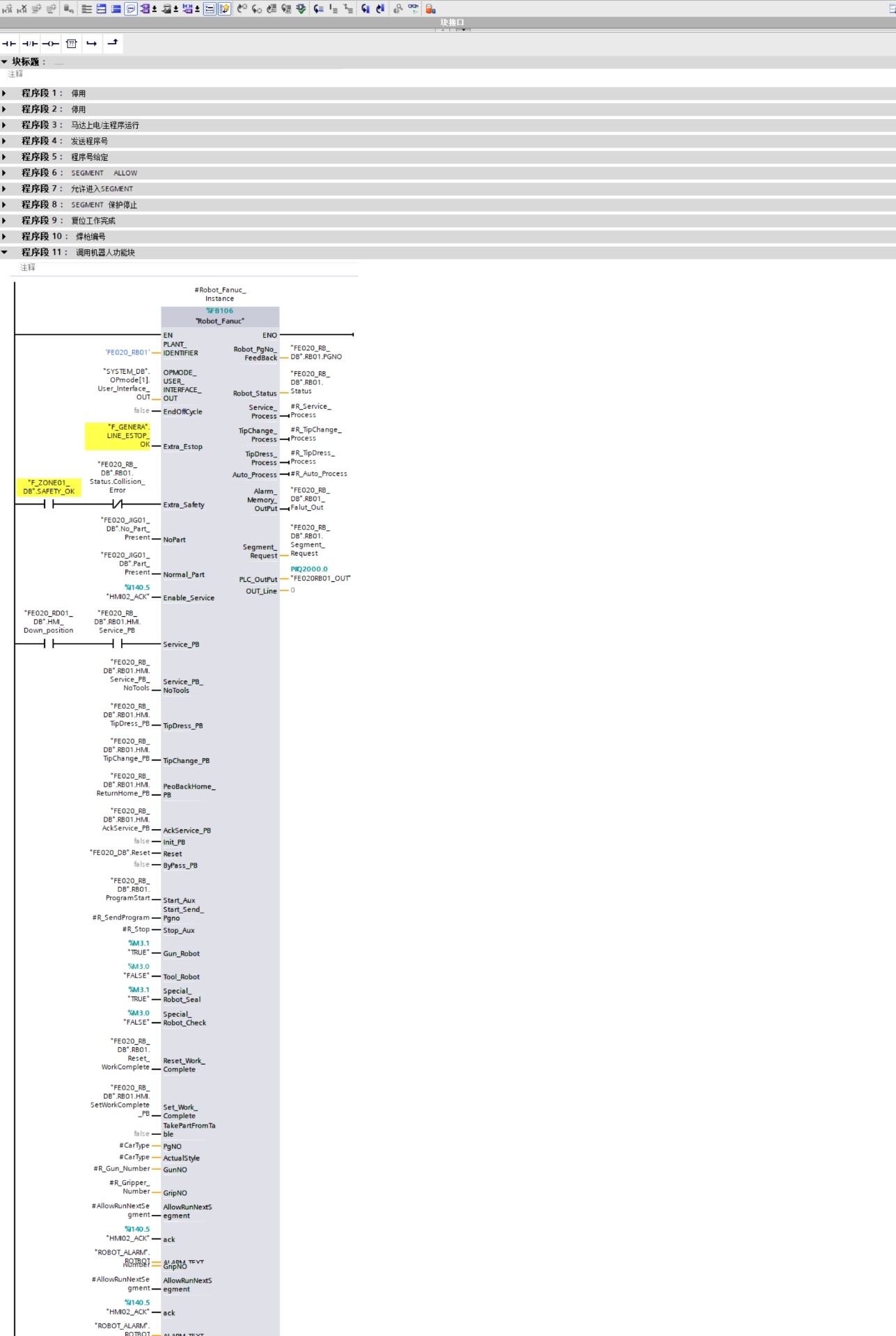Viewport: 896px width, 1336px height.
Task: Click the "FE020_DB".Reset operand
Action: click(x=120, y=853)
